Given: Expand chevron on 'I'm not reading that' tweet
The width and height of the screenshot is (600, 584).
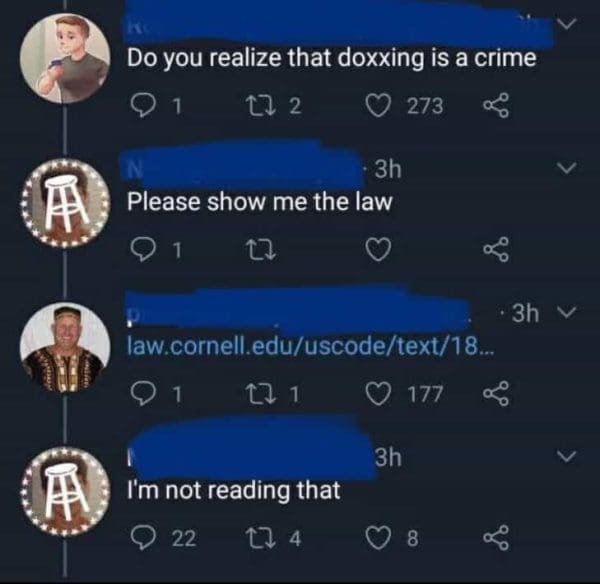Looking at the screenshot, I should tap(567, 456).
